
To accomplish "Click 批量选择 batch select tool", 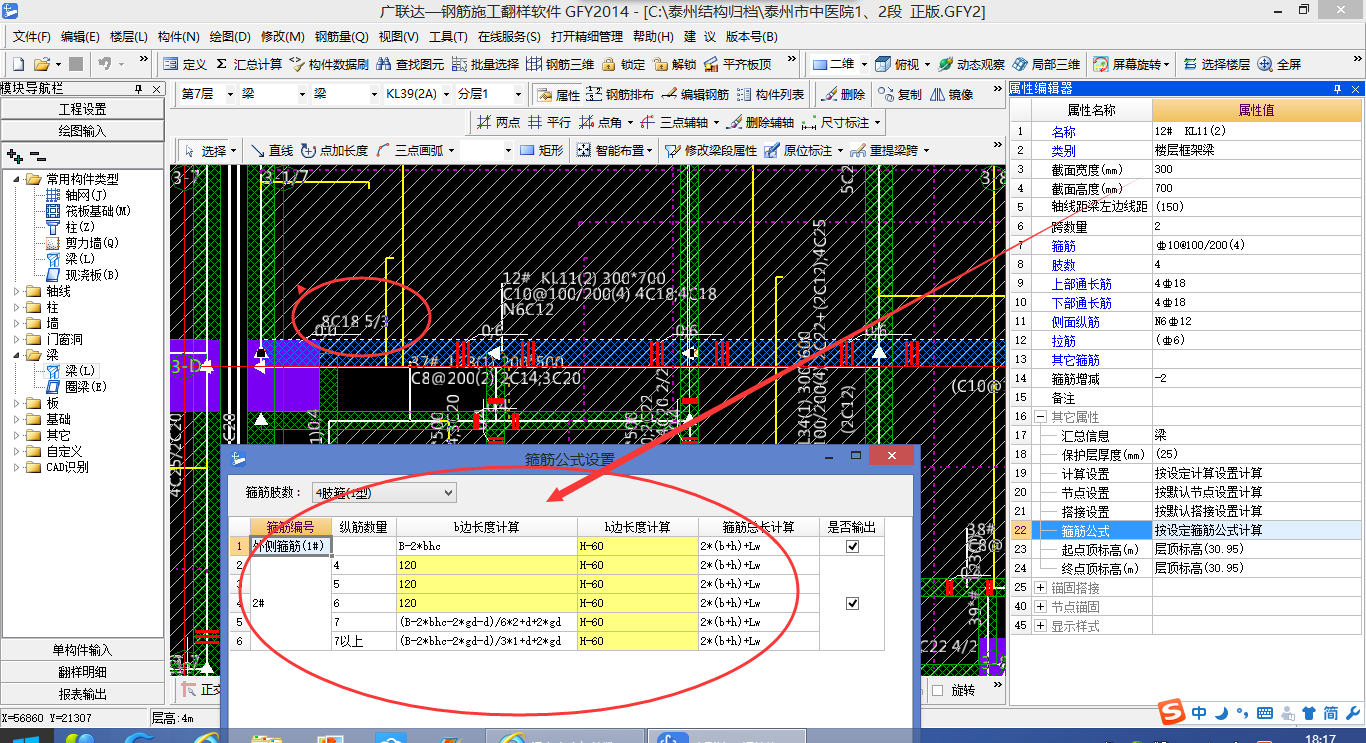I will coord(485,64).
